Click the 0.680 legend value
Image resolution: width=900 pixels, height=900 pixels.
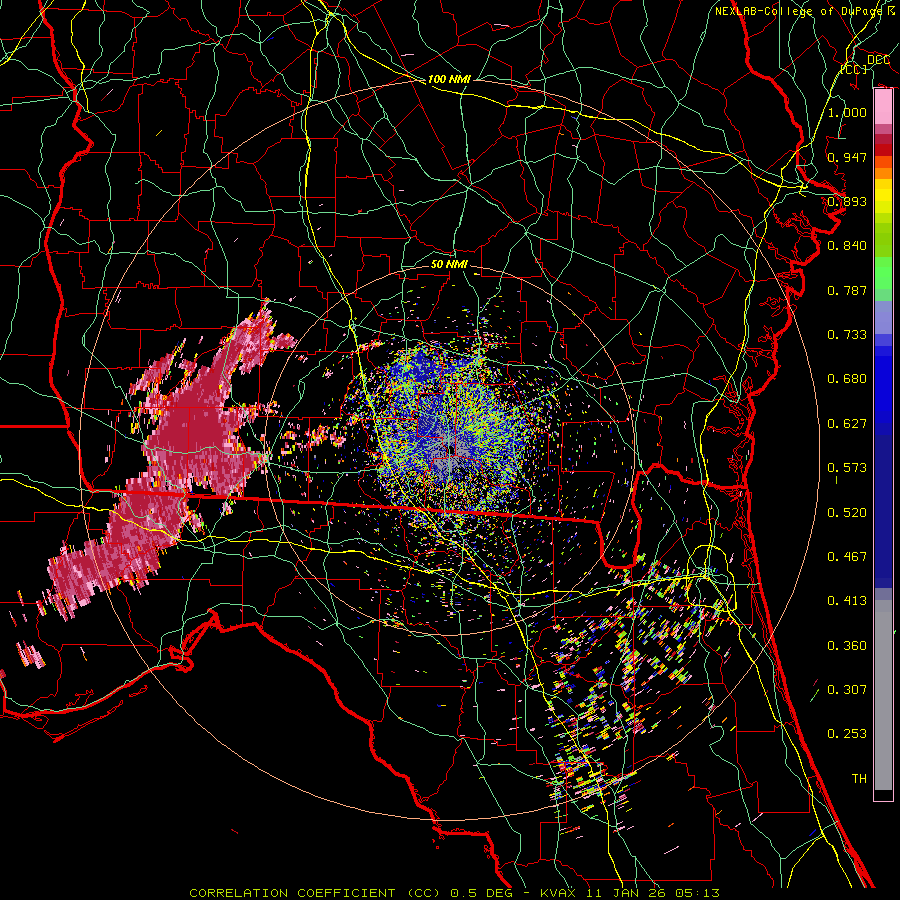point(847,379)
